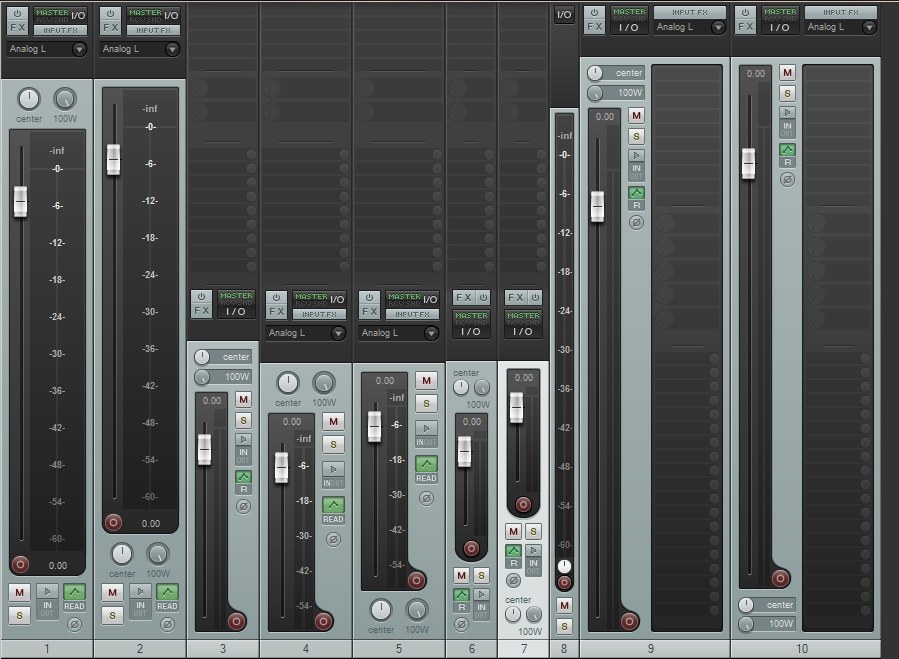Open the input selector dropdown on track 10
Image resolution: width=899 pixels, height=659 pixels.
pyautogui.click(x=869, y=26)
